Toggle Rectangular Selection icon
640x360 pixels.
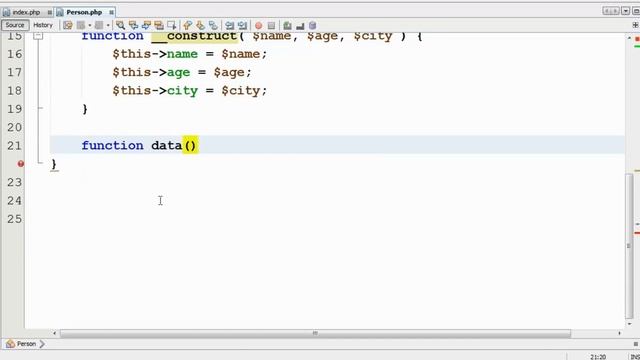[172, 25]
